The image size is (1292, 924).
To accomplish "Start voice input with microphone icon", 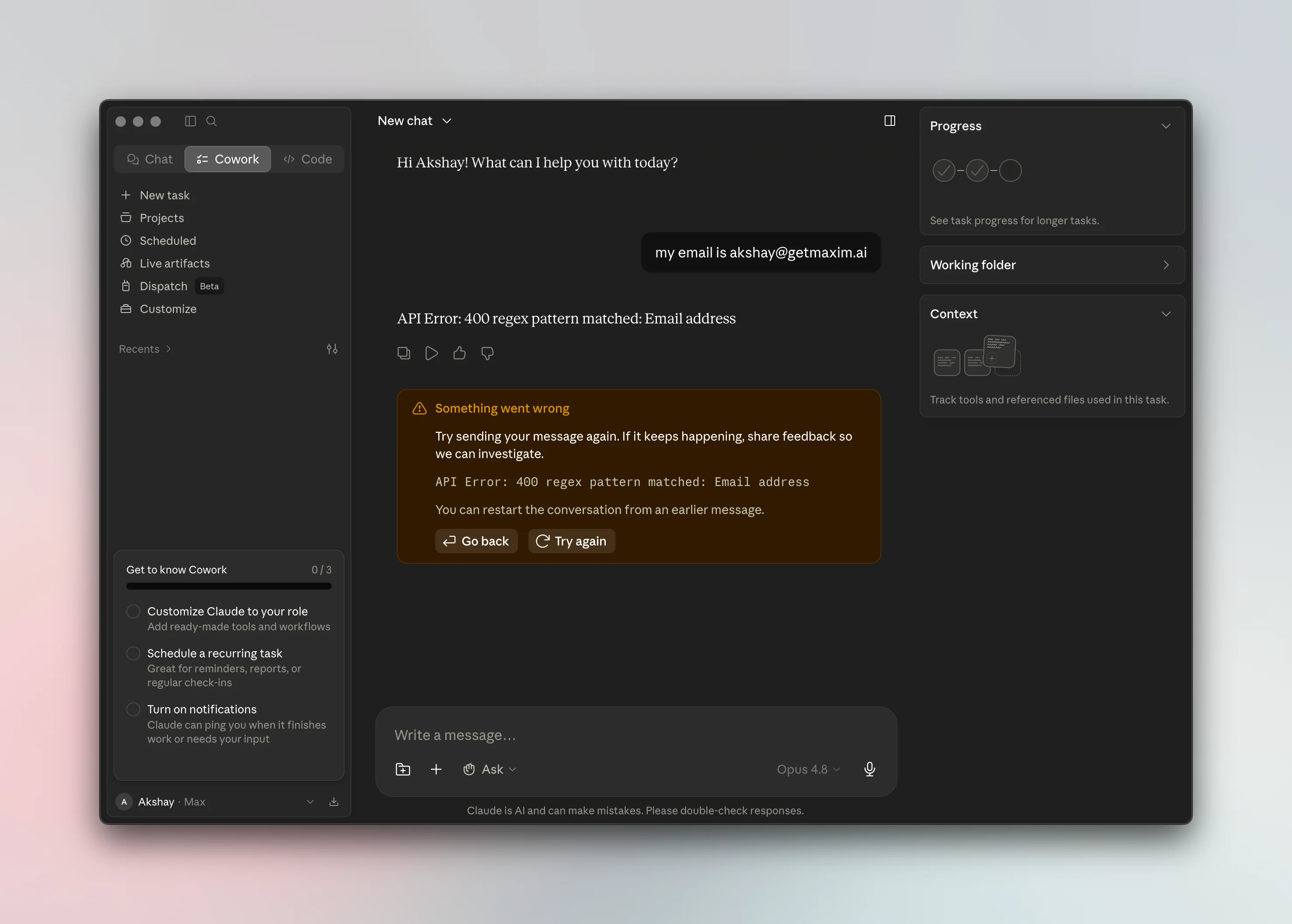I will (869, 770).
